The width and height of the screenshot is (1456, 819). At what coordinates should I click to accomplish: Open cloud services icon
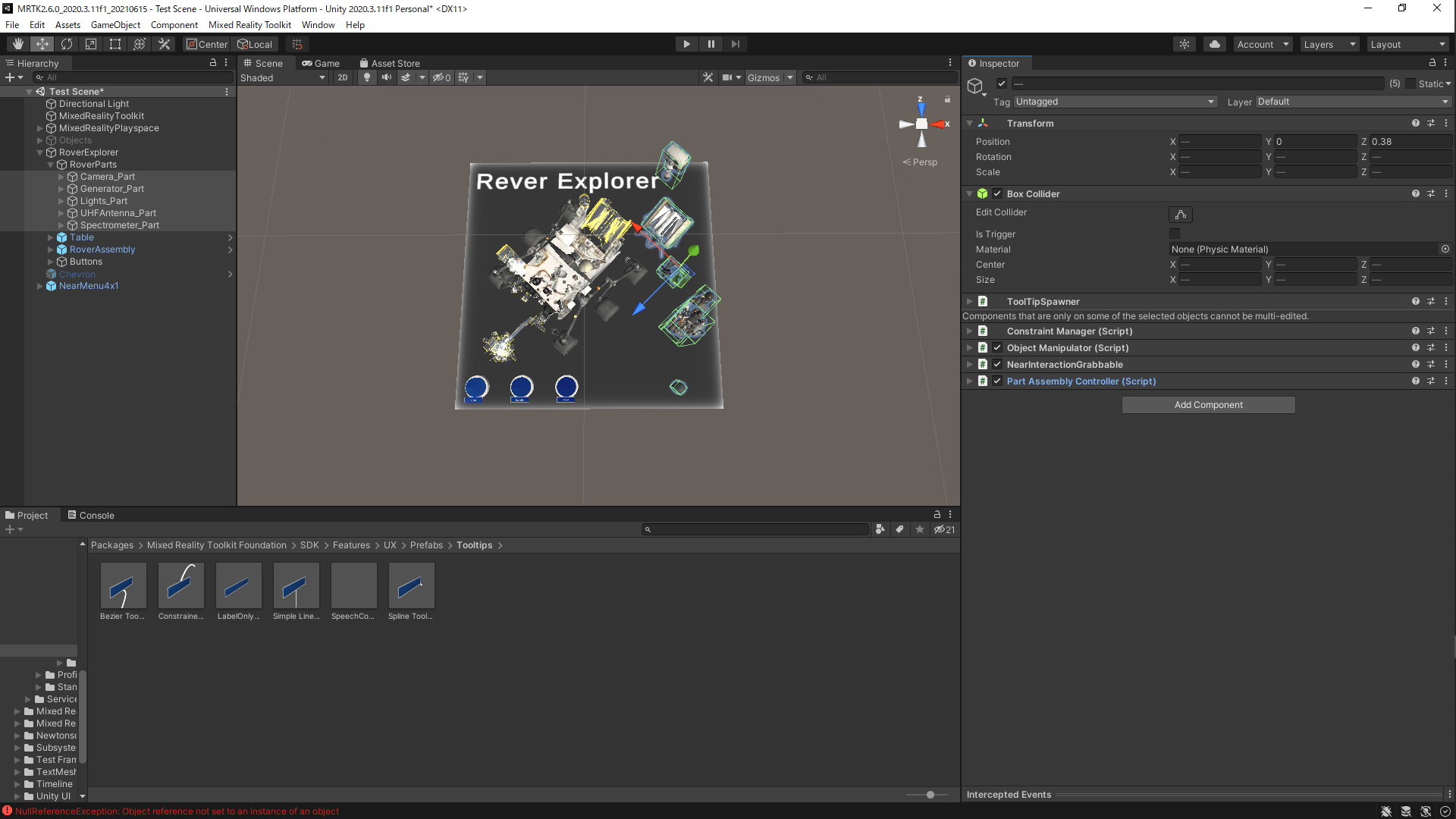1215,44
